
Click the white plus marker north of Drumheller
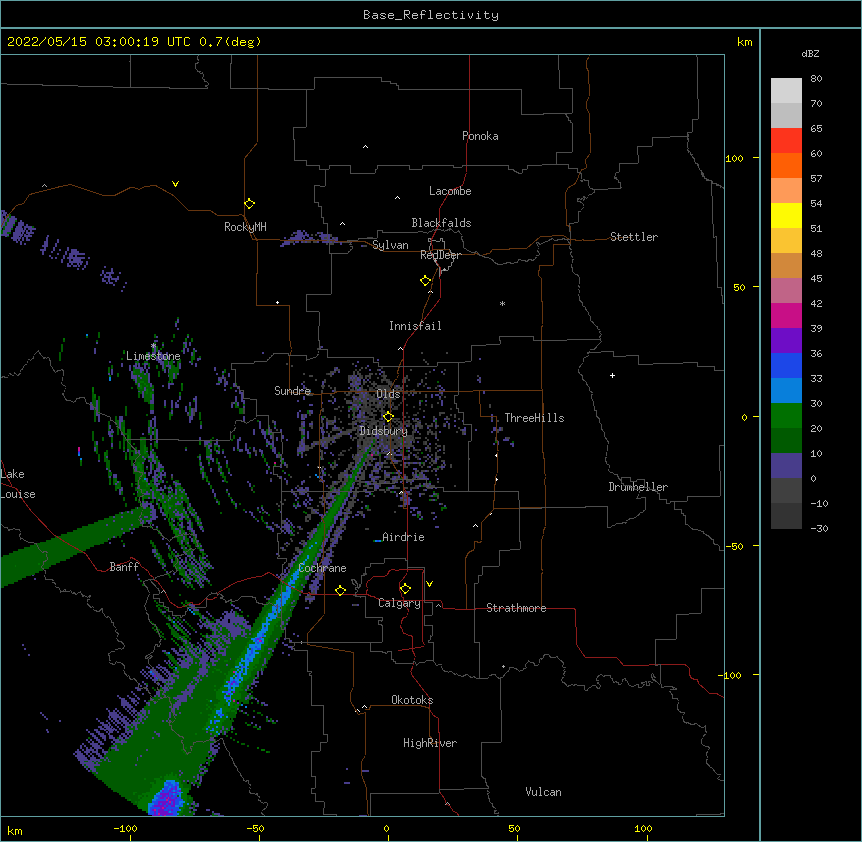pos(612,375)
